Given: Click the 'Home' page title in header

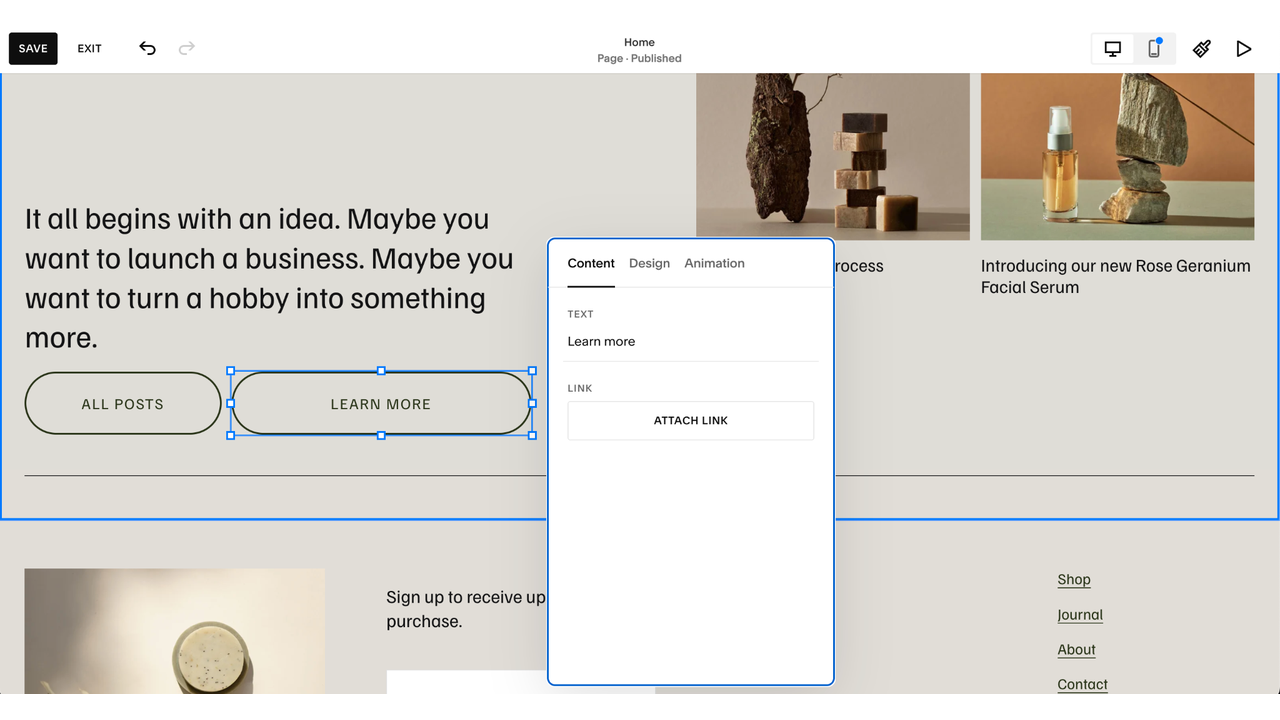Looking at the screenshot, I should coord(639,42).
